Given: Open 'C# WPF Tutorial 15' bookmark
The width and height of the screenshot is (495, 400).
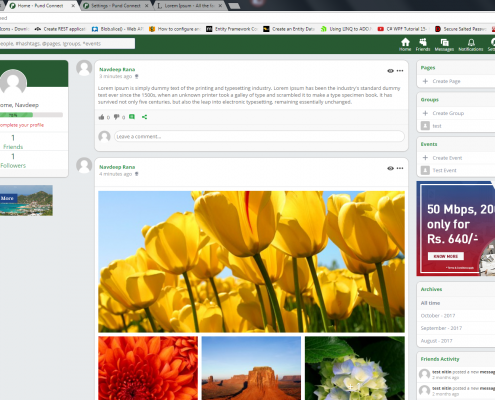Looking at the screenshot, I should click(x=403, y=29).
